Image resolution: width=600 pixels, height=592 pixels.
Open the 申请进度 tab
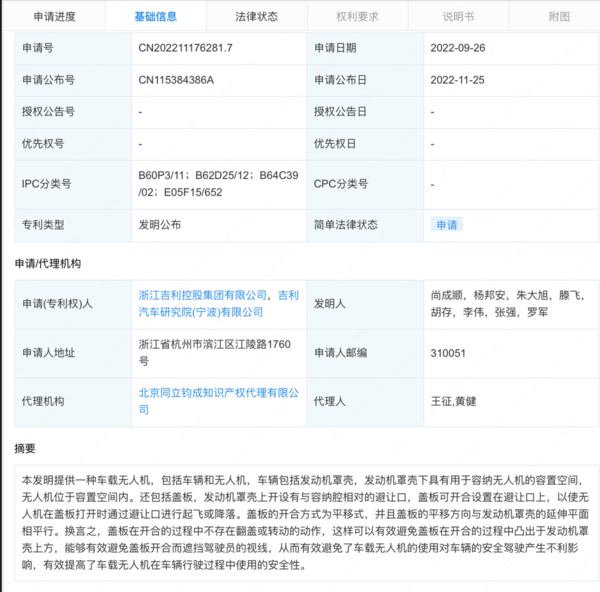[x=54, y=16]
